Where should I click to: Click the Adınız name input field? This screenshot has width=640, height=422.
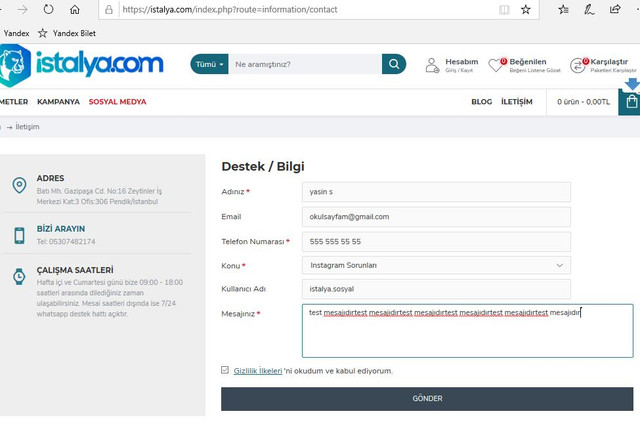click(x=436, y=192)
